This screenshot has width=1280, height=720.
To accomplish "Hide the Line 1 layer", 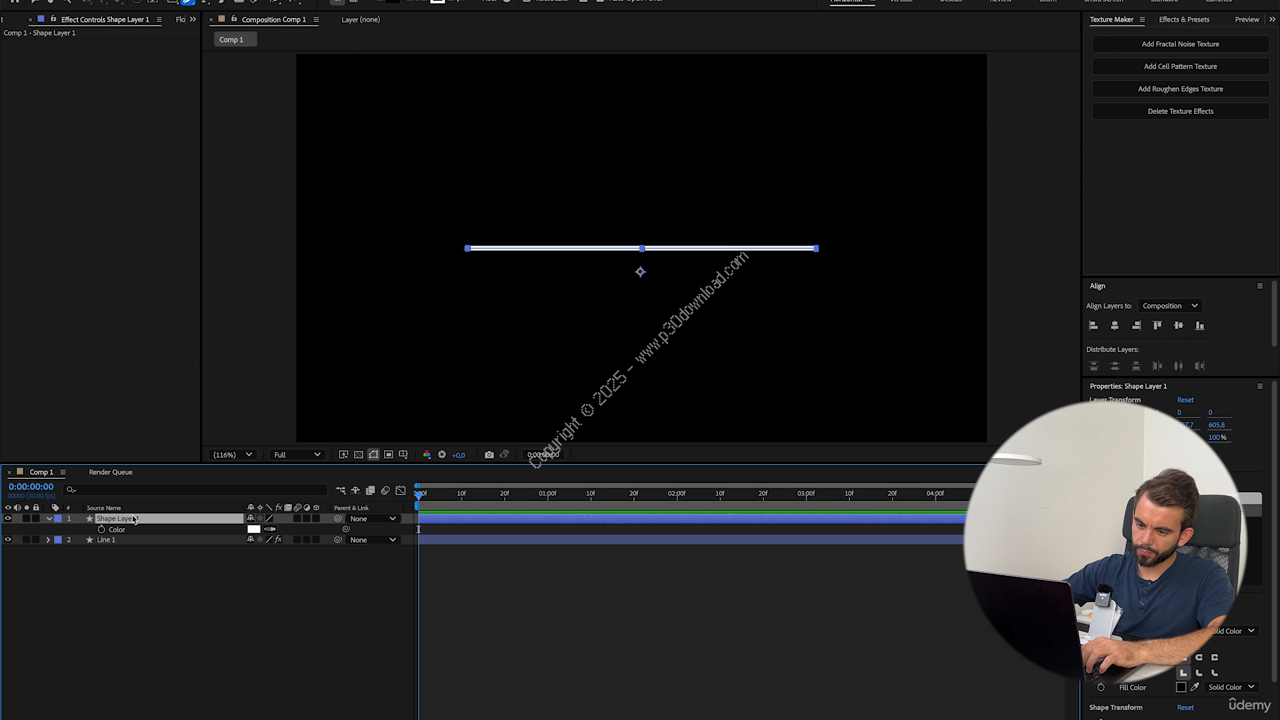I will click(x=8, y=540).
